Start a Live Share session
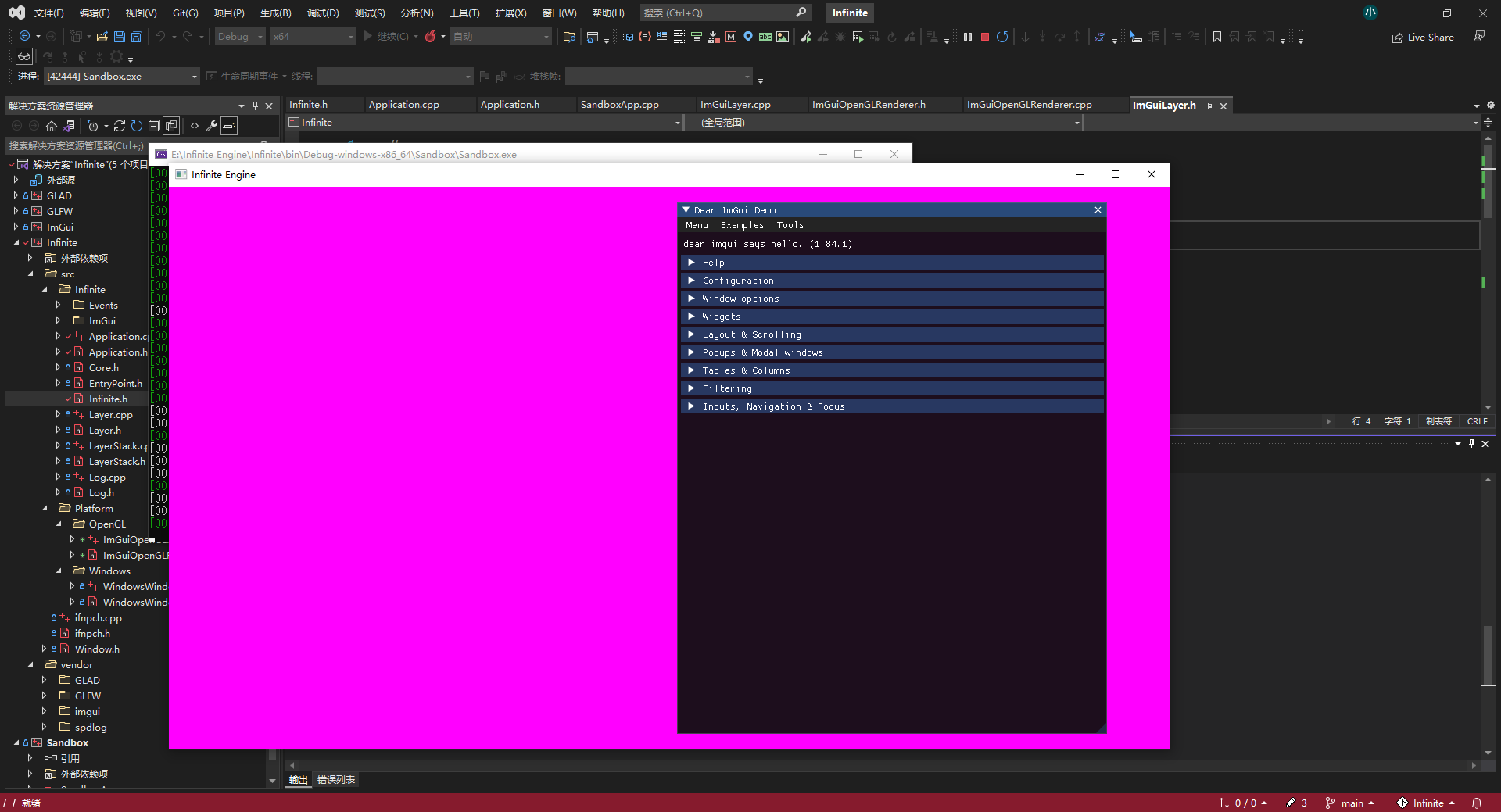 coord(1422,37)
